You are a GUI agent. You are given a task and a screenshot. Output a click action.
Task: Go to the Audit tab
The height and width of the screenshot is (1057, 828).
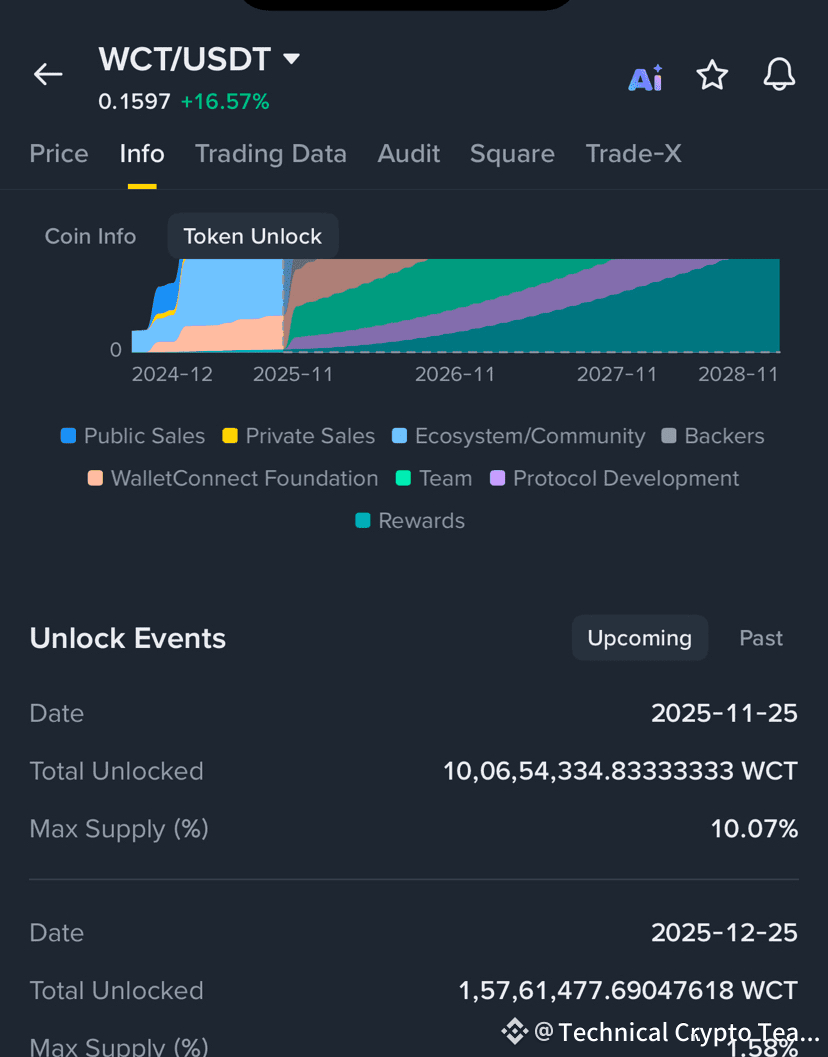coord(409,154)
